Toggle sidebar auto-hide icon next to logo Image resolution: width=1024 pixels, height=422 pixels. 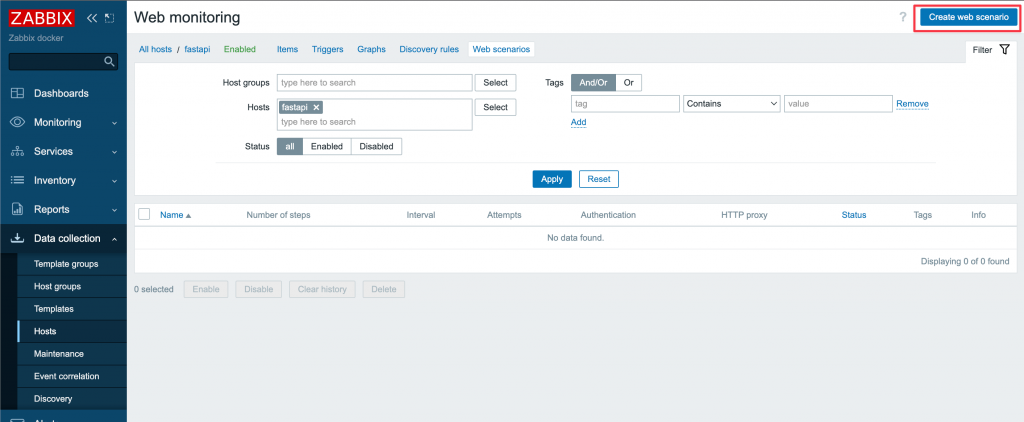(110, 18)
